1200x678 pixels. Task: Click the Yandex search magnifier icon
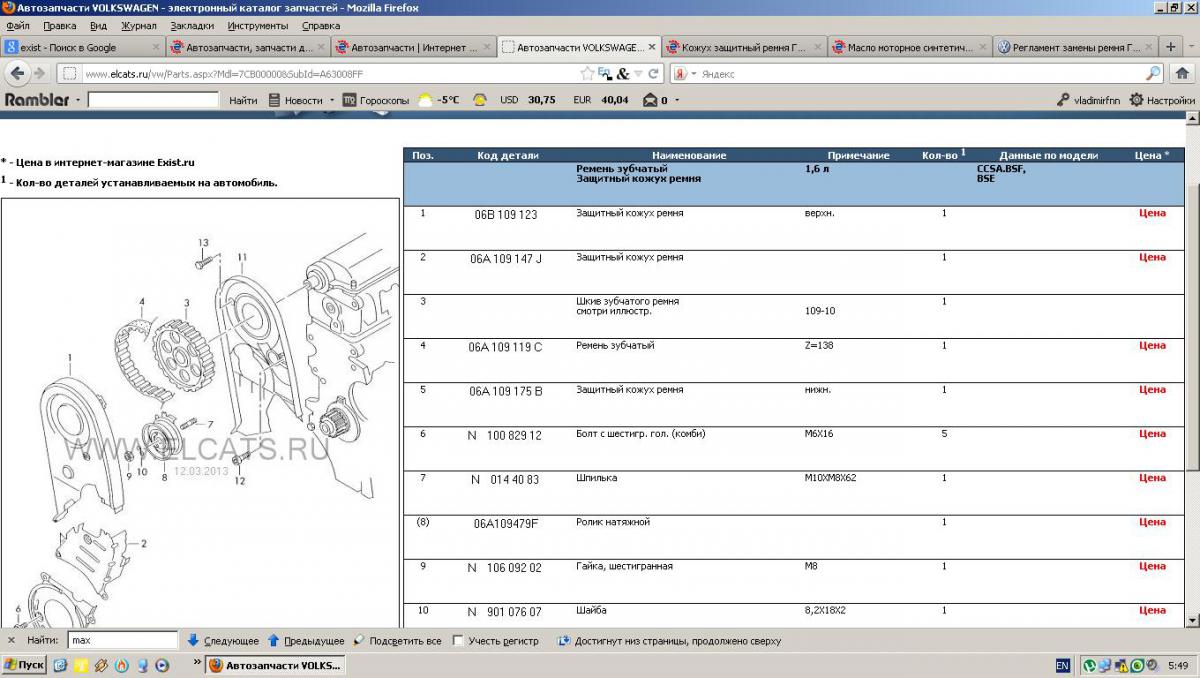(x=1153, y=73)
